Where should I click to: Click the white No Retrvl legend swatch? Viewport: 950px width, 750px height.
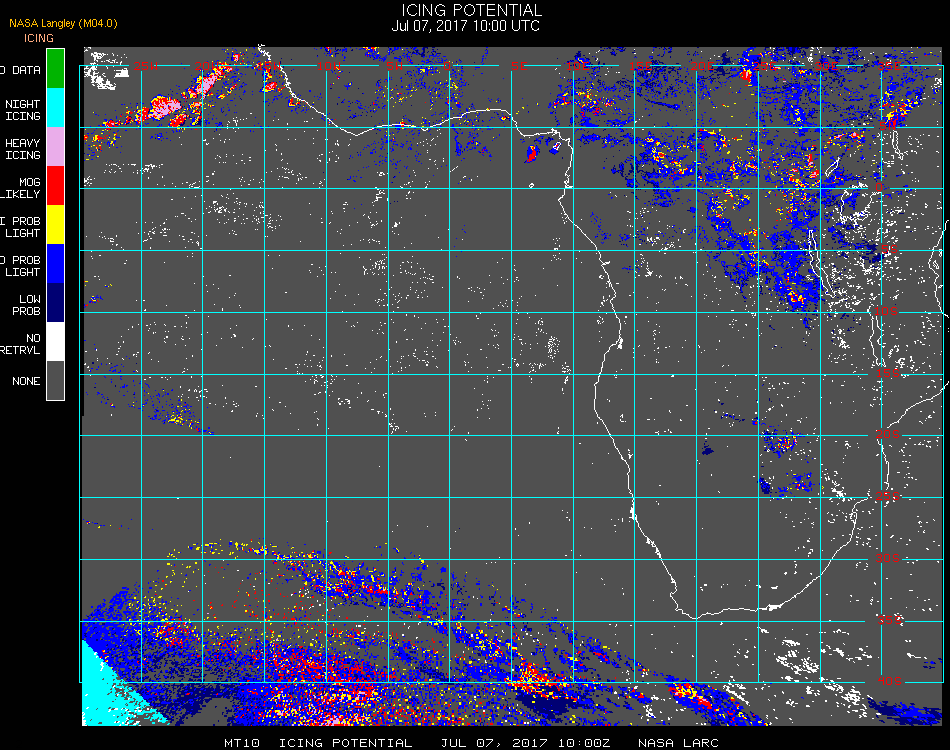[55, 342]
